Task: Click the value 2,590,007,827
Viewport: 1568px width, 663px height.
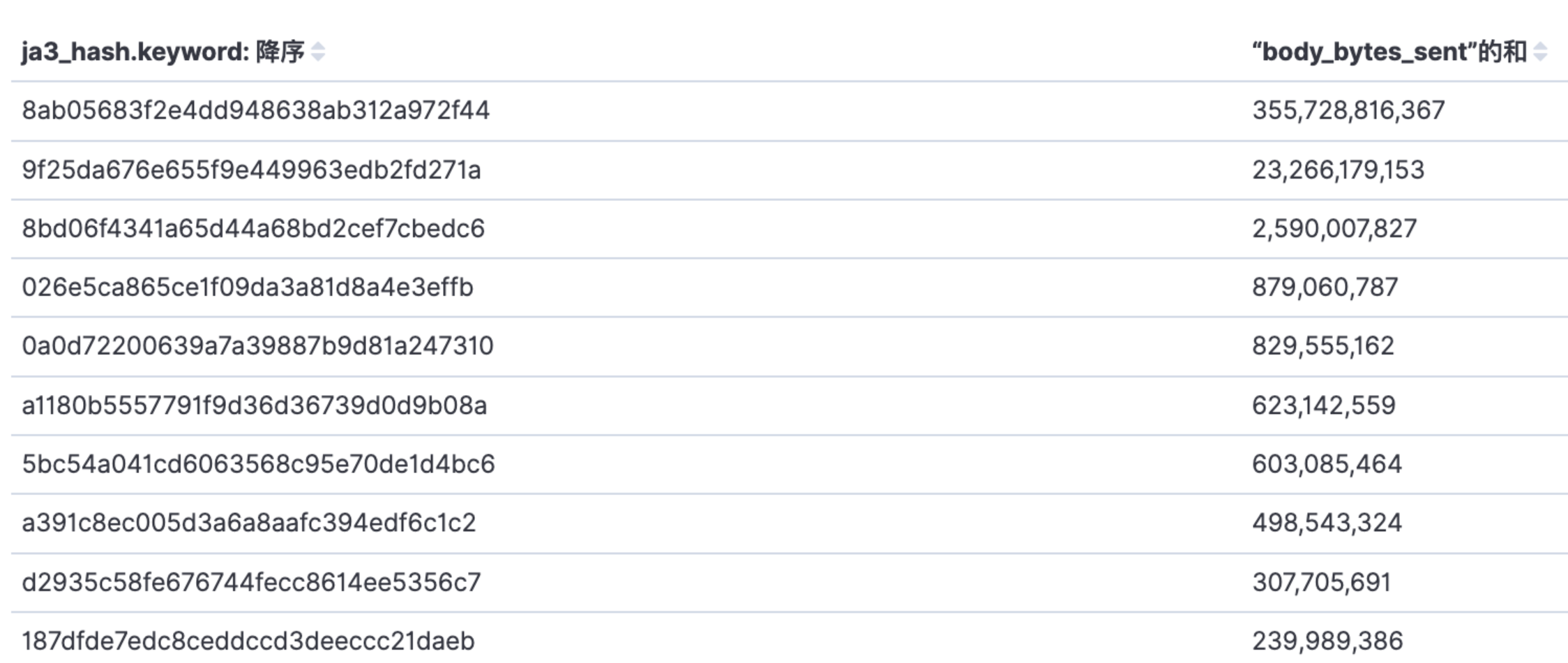Action: (1334, 228)
